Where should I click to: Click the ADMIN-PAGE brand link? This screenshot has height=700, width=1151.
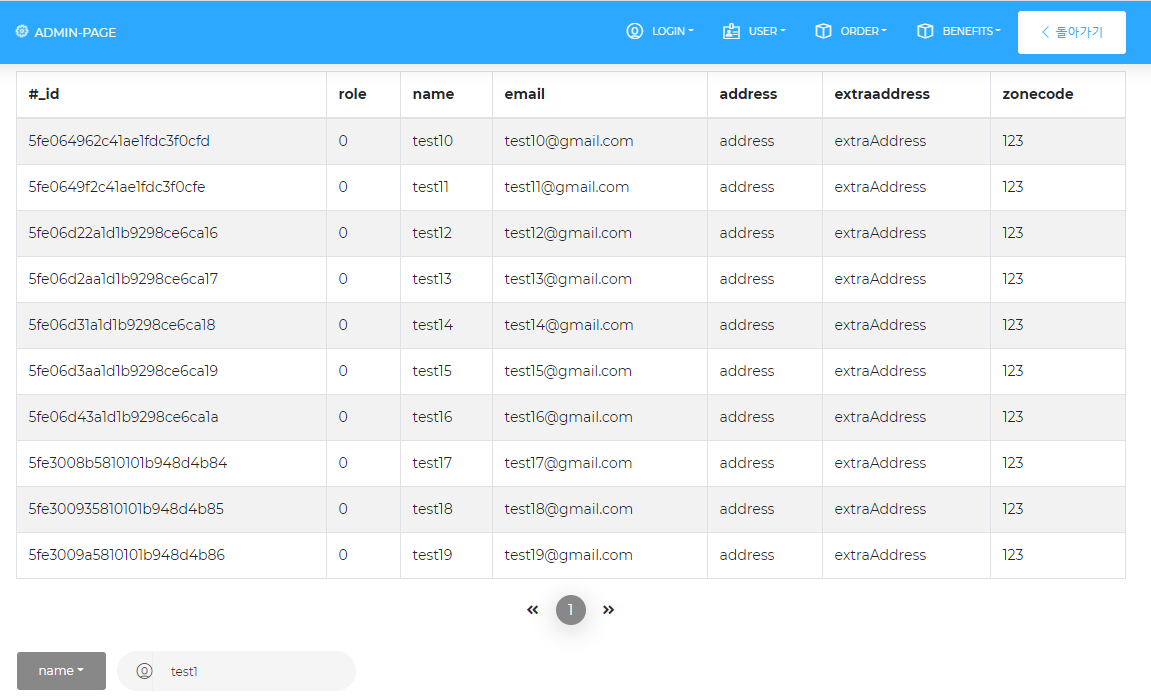coord(66,31)
